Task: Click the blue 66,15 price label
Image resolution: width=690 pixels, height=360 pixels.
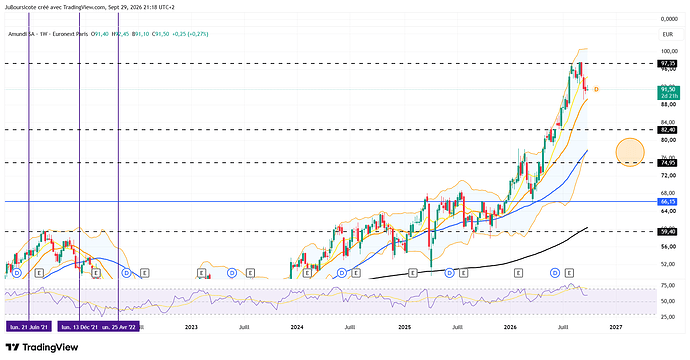Action: 667,202
